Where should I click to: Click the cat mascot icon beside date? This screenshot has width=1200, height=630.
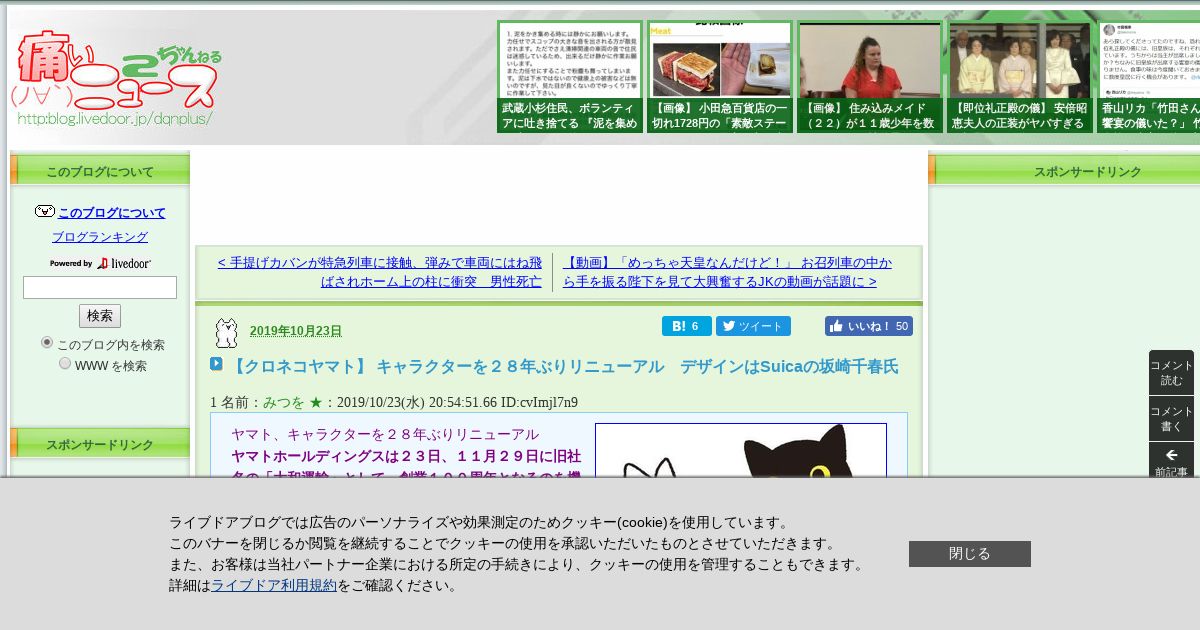(x=227, y=332)
